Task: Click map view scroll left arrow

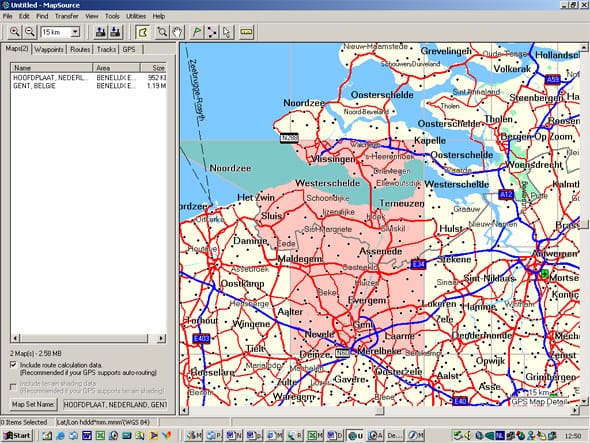Action: [x=184, y=410]
